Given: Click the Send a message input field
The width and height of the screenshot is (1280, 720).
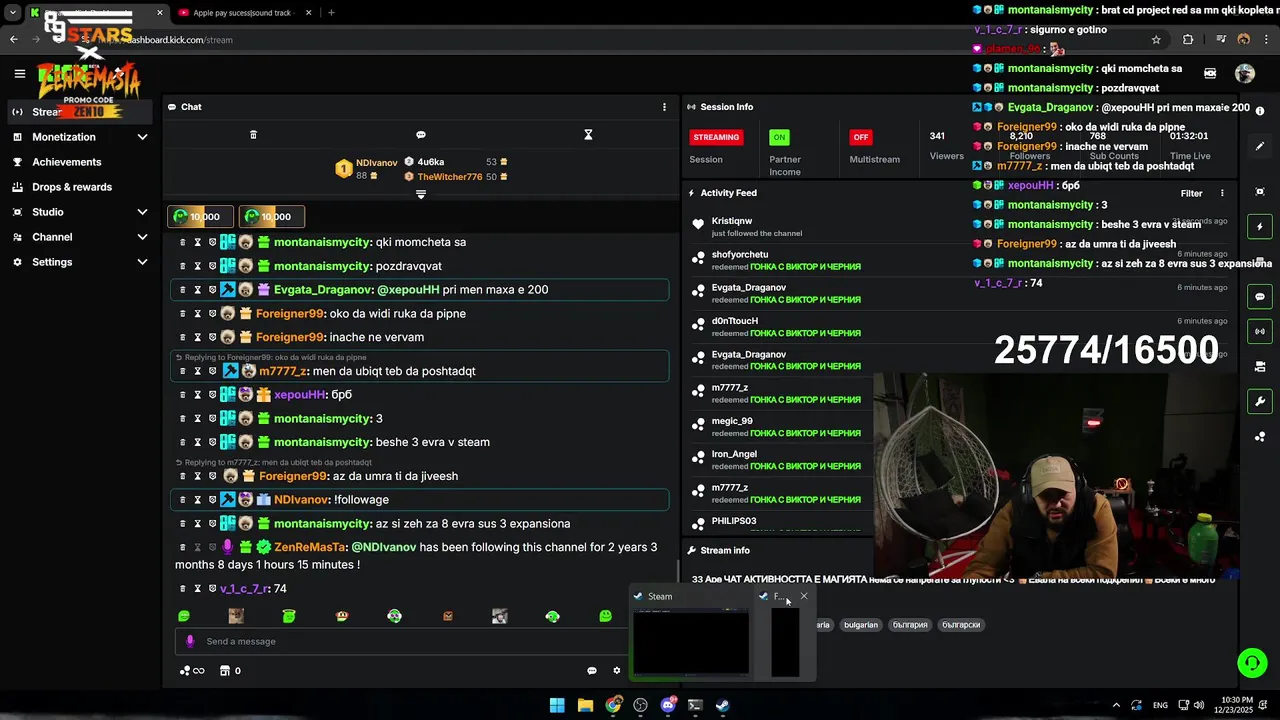Looking at the screenshot, I should tap(400, 641).
